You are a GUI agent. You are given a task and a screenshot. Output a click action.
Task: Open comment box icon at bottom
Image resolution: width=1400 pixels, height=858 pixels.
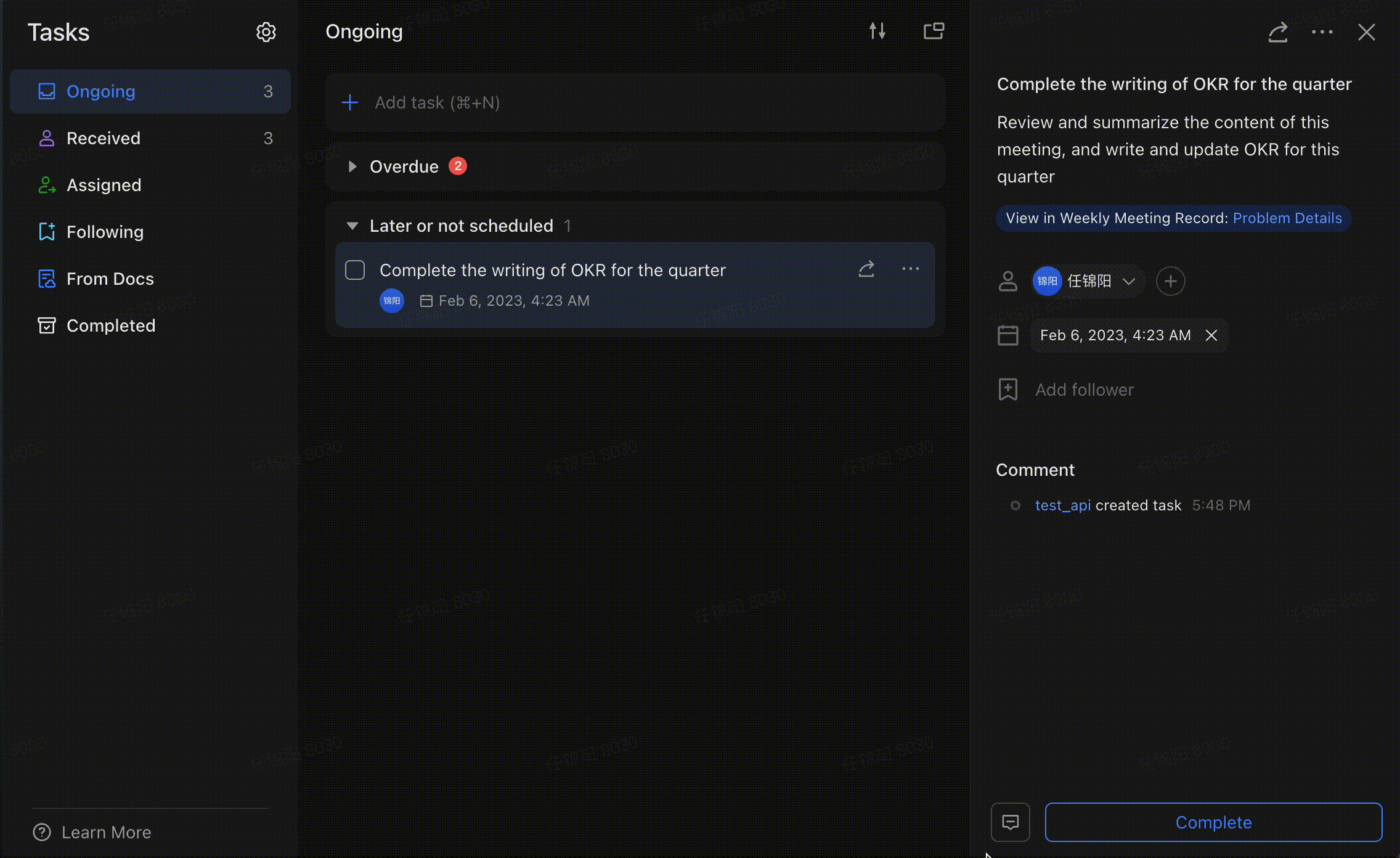pos(1011,822)
